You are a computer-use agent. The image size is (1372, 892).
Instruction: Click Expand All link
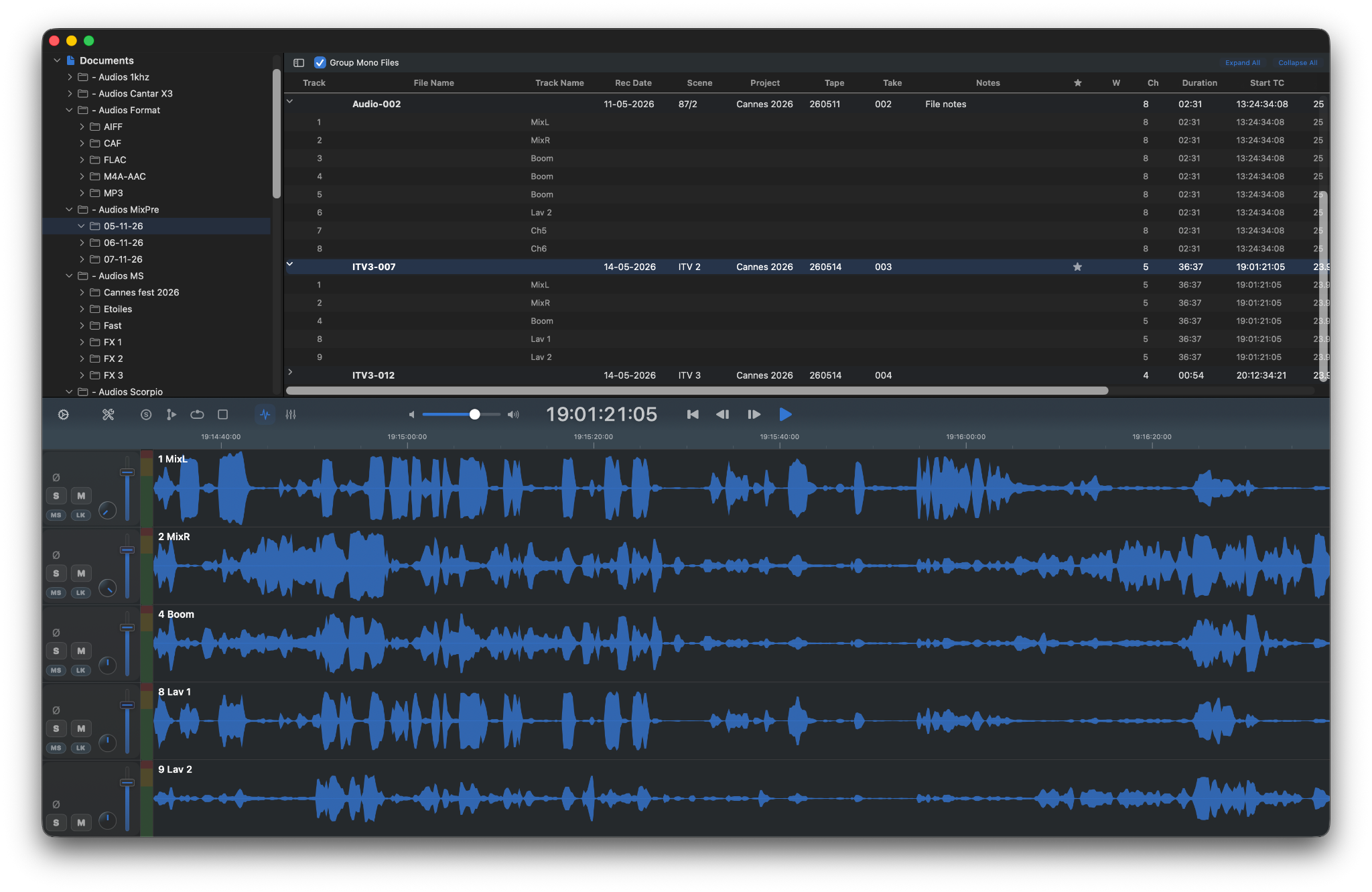1243,63
